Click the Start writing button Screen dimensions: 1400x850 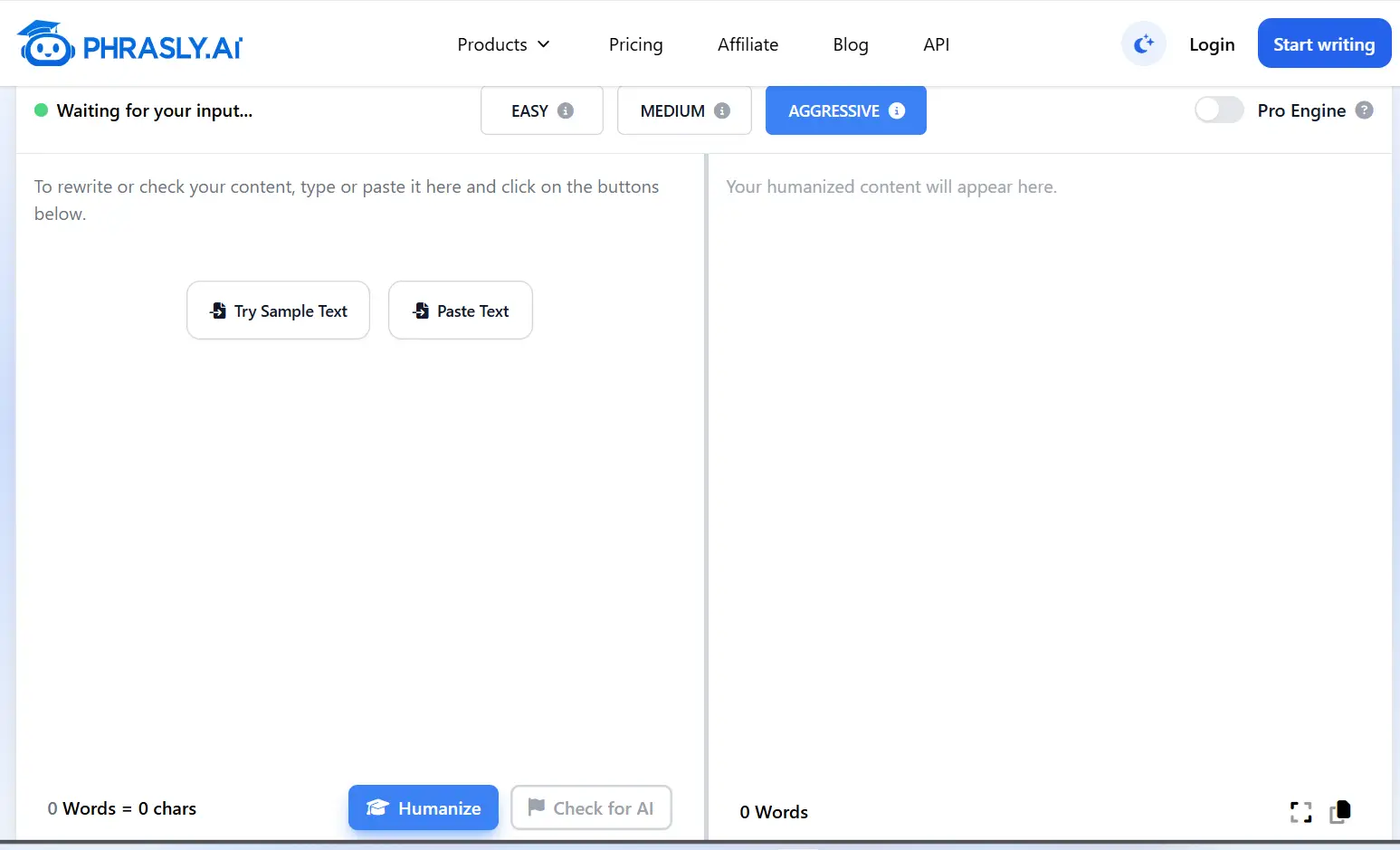tap(1324, 43)
